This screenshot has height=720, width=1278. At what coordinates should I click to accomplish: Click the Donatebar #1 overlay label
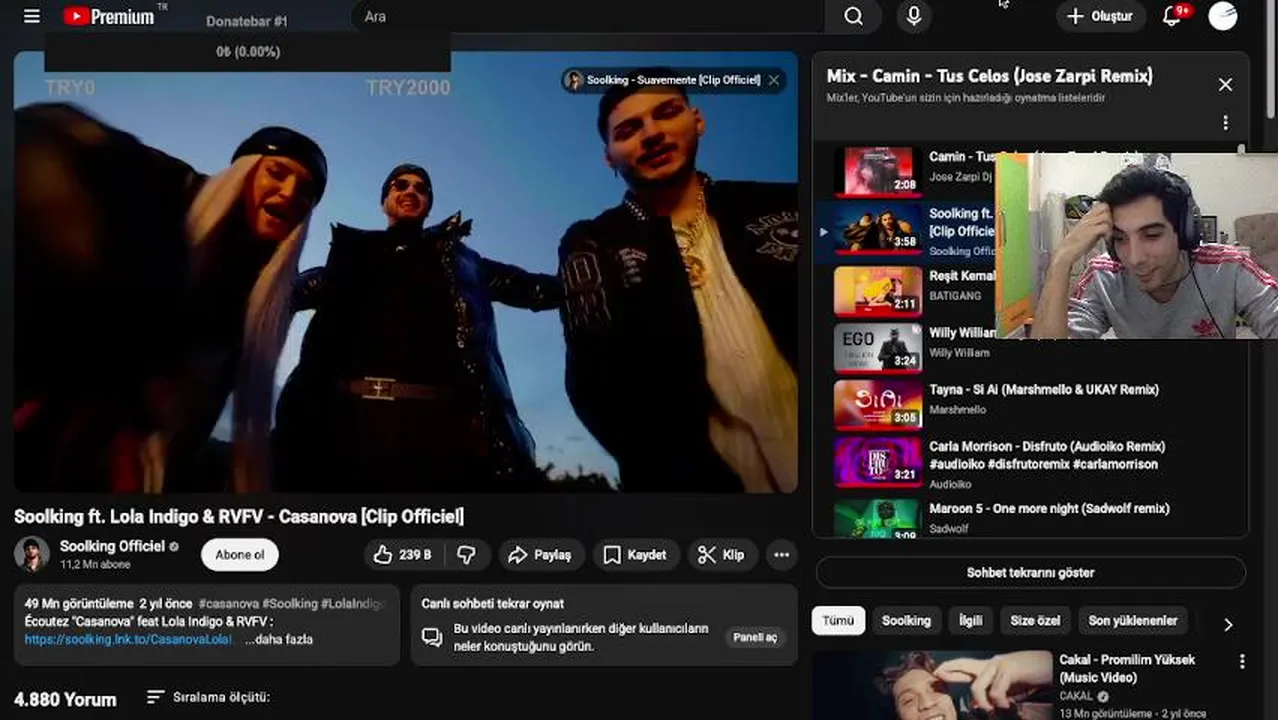247,21
